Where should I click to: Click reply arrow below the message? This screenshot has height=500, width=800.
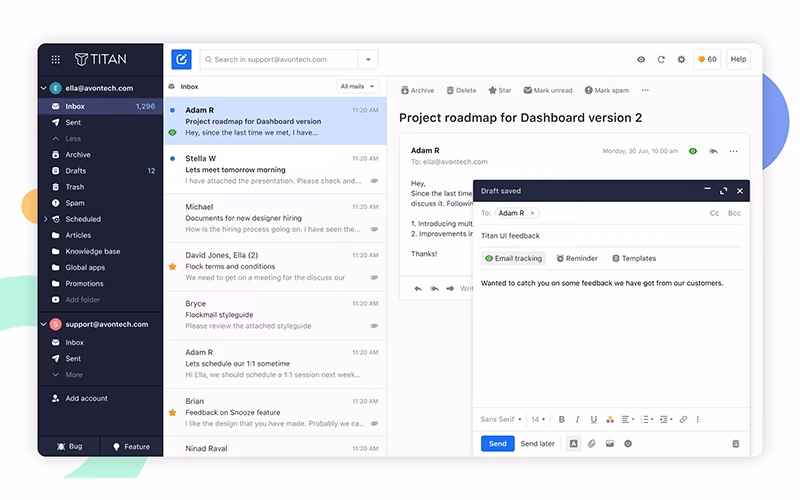point(418,289)
